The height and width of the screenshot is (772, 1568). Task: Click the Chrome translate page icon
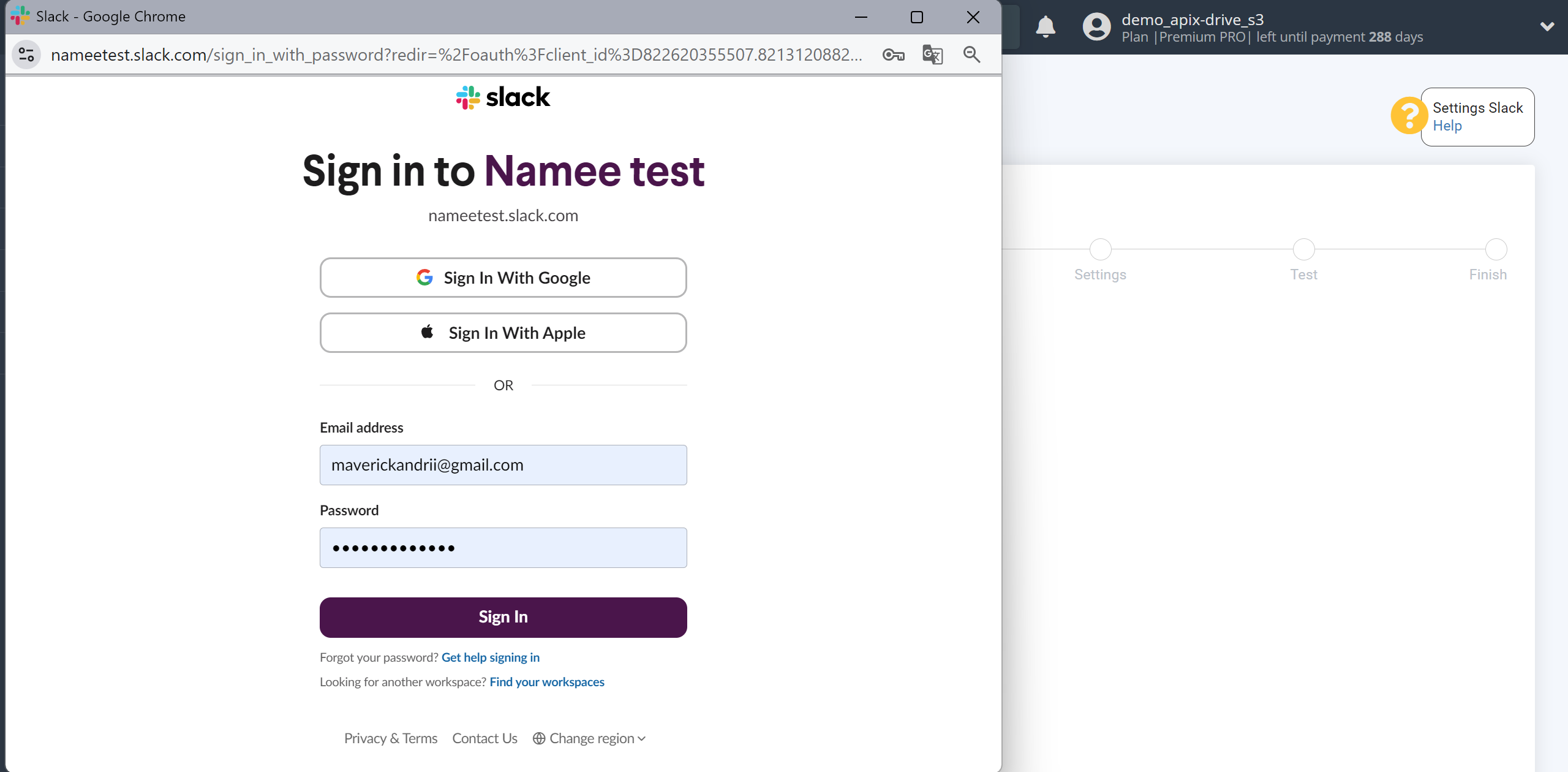[x=931, y=55]
